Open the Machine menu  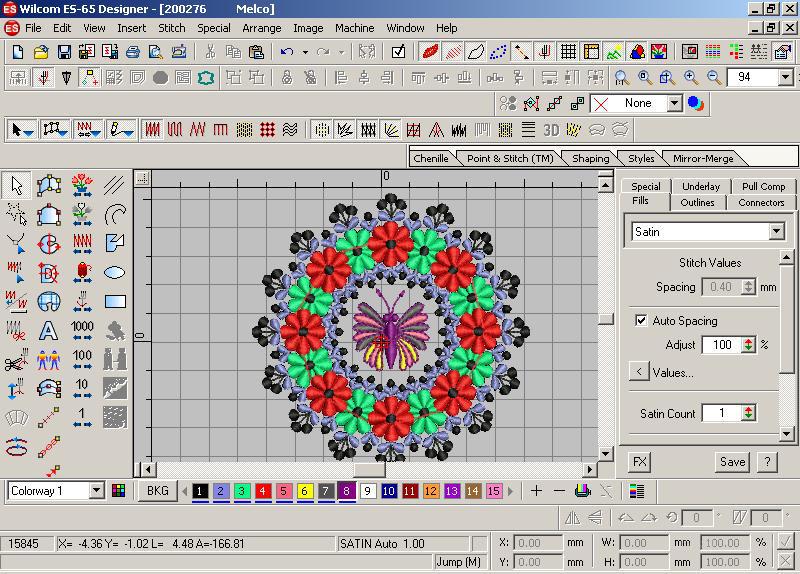[x=355, y=28]
